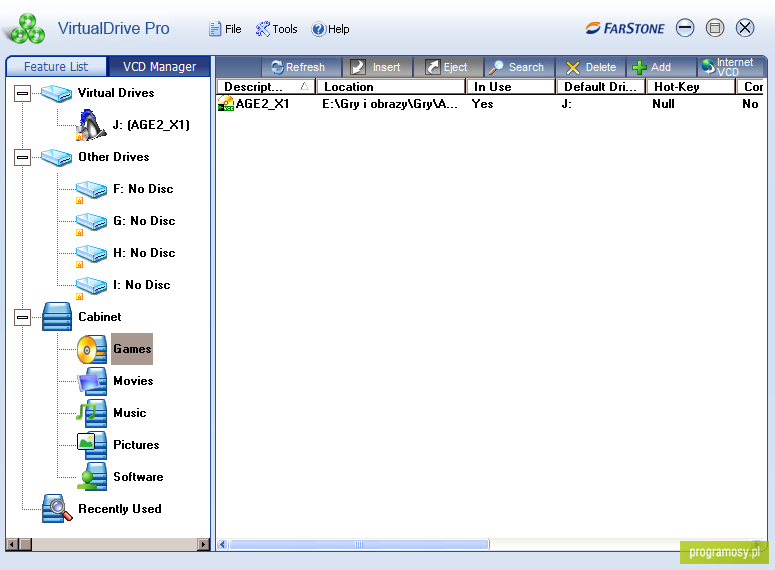Select the Pictures tree label
Viewport: 775px width, 570px height.
pyautogui.click(x=136, y=445)
